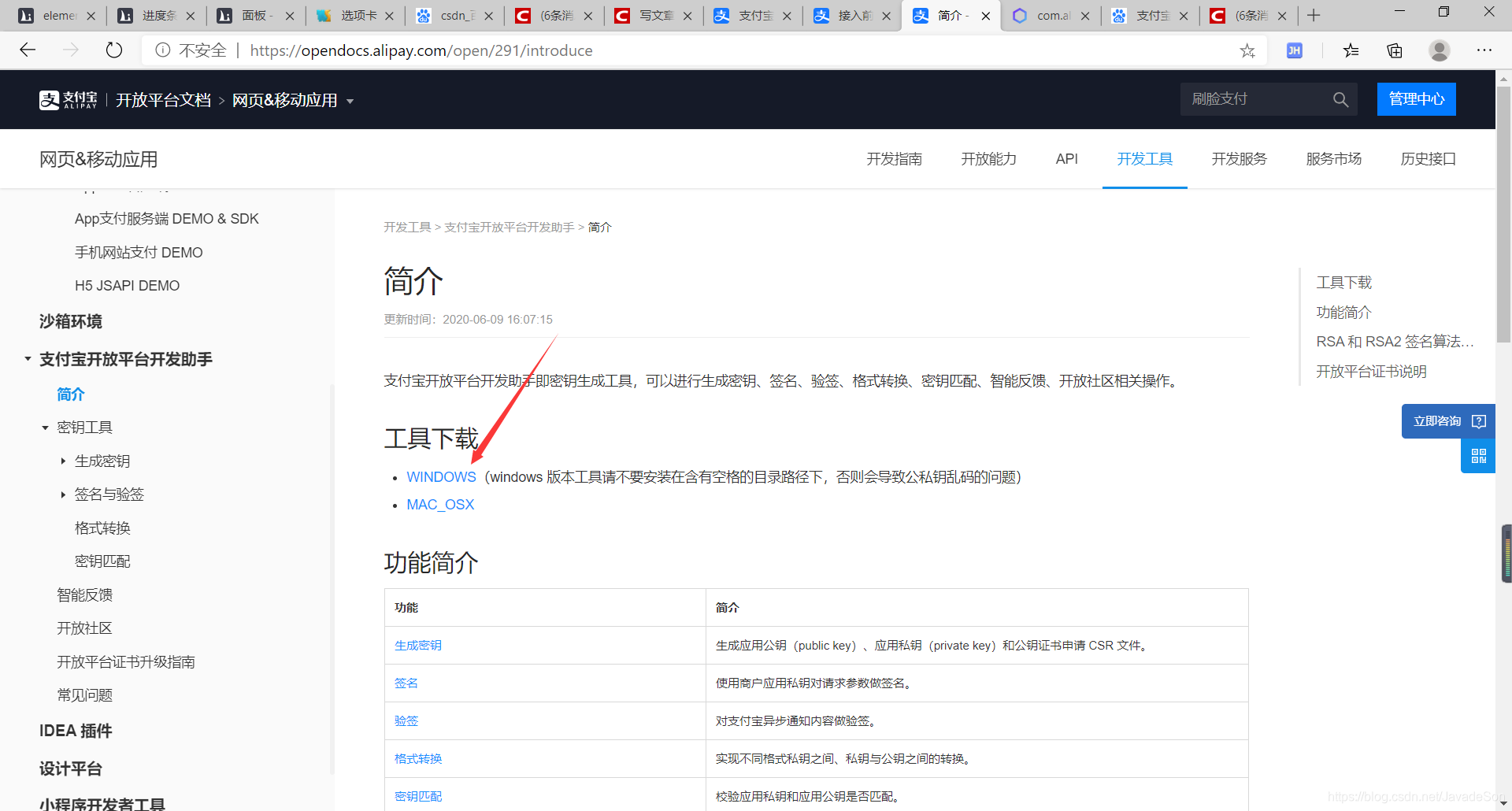Open the 开发服务 nav tab

click(1239, 159)
